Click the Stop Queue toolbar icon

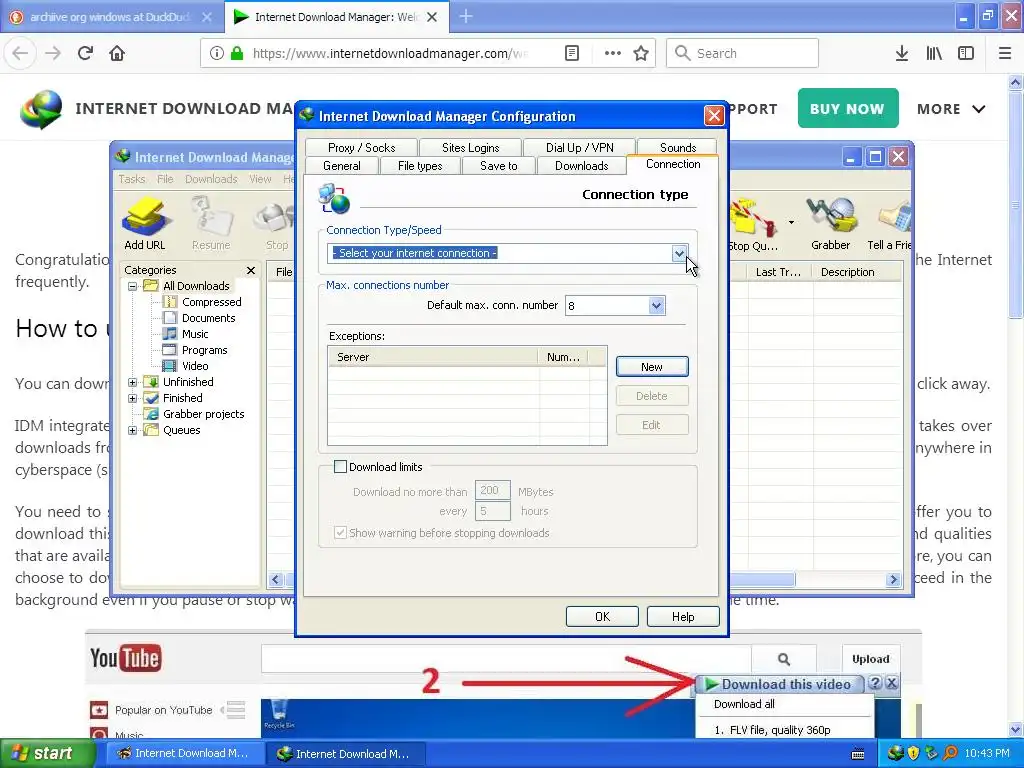[x=753, y=225]
